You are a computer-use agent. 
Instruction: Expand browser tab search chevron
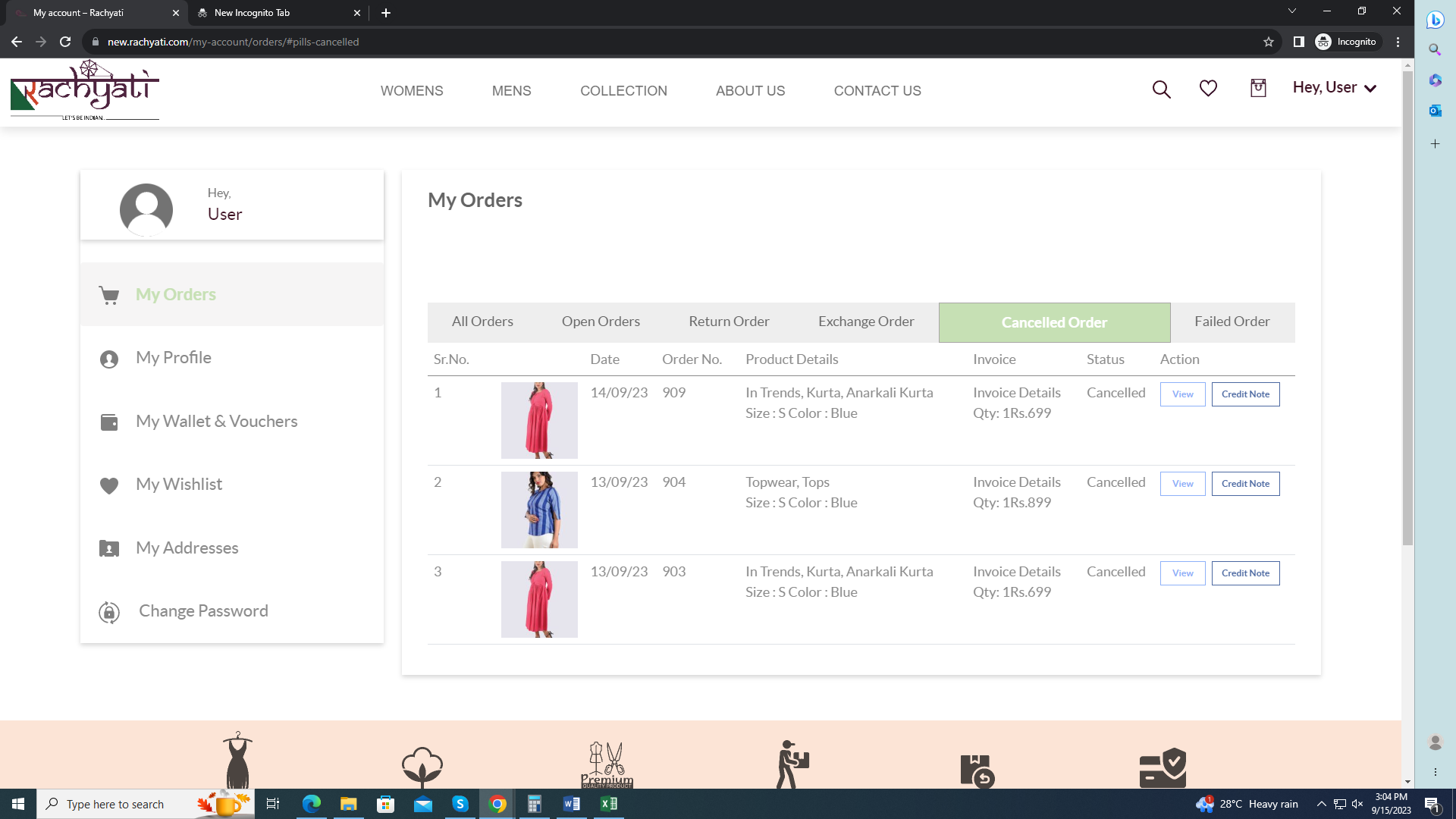pyautogui.click(x=1291, y=11)
